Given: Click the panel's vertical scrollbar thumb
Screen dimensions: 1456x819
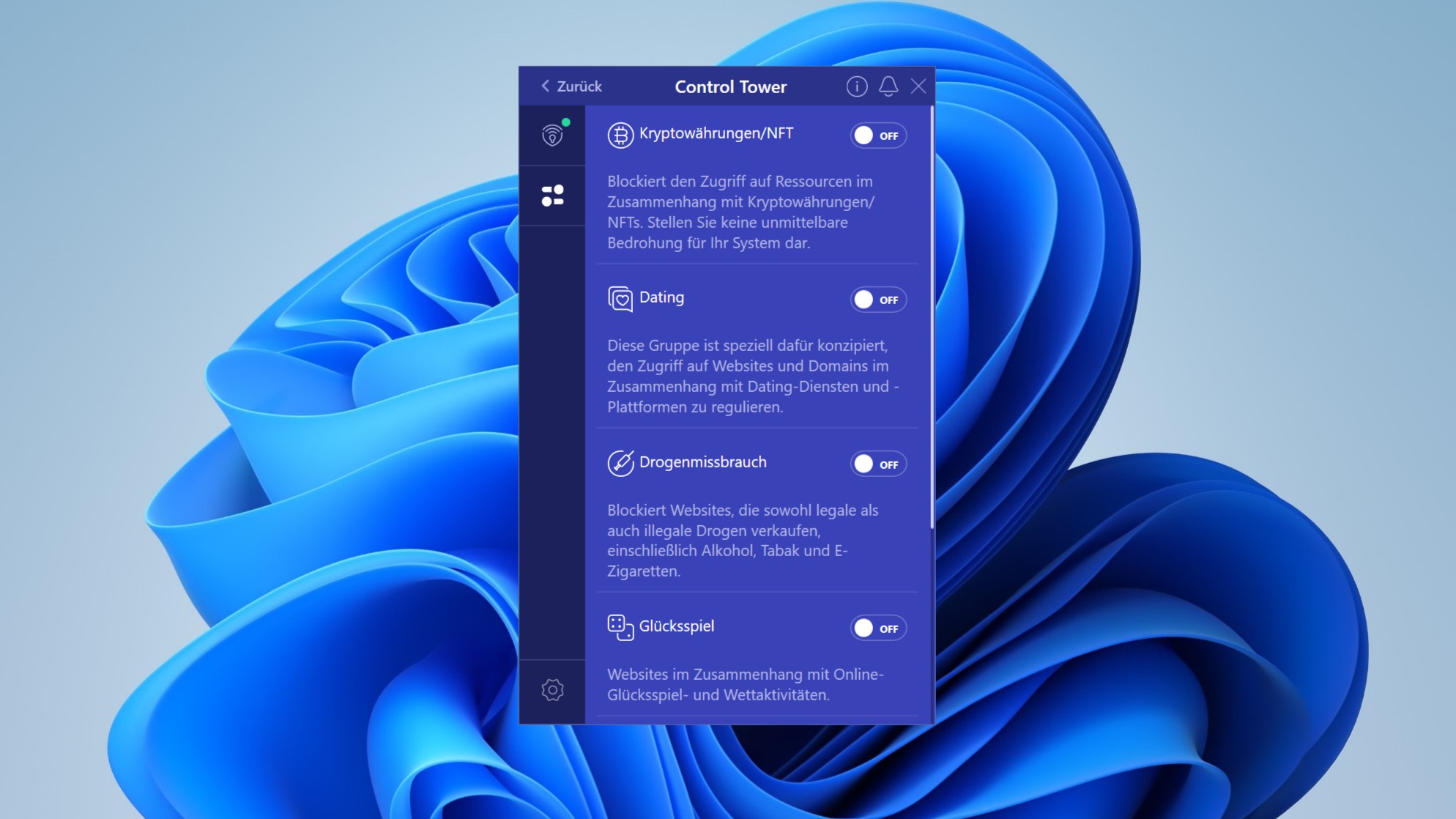Looking at the screenshot, I should [932, 316].
